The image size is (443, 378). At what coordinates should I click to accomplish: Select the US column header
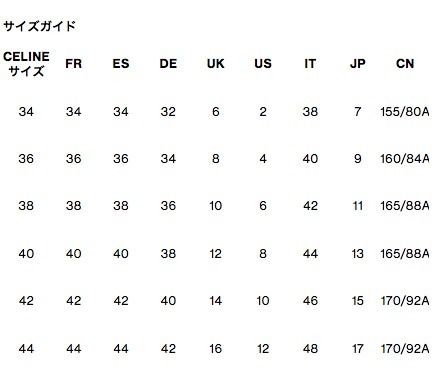pos(263,64)
